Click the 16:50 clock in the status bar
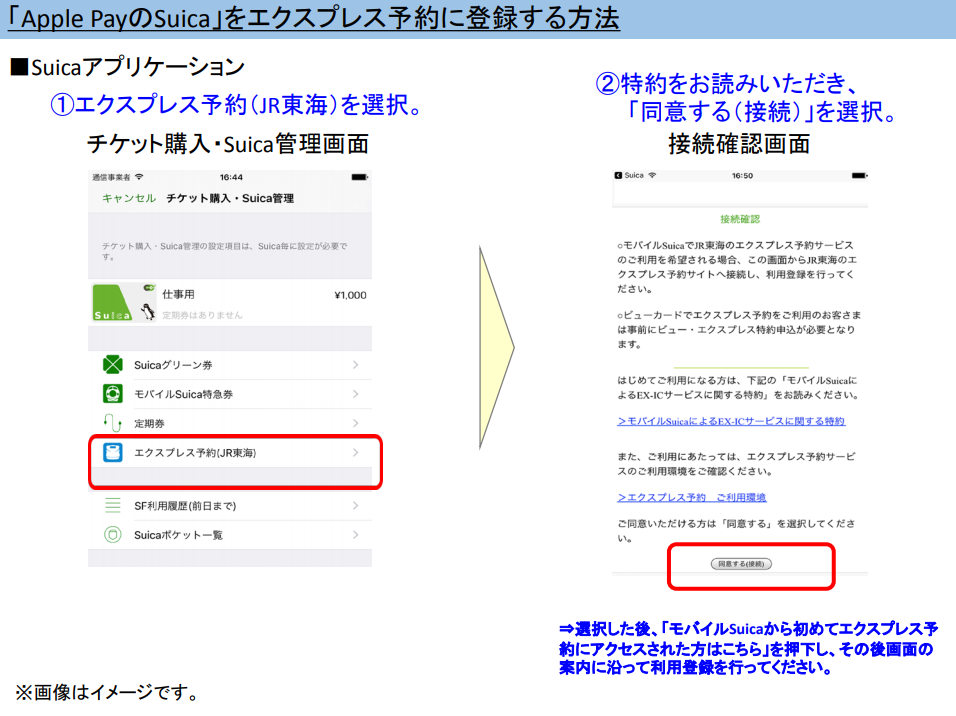Image resolution: width=956 pixels, height=716 pixels. coord(742,176)
